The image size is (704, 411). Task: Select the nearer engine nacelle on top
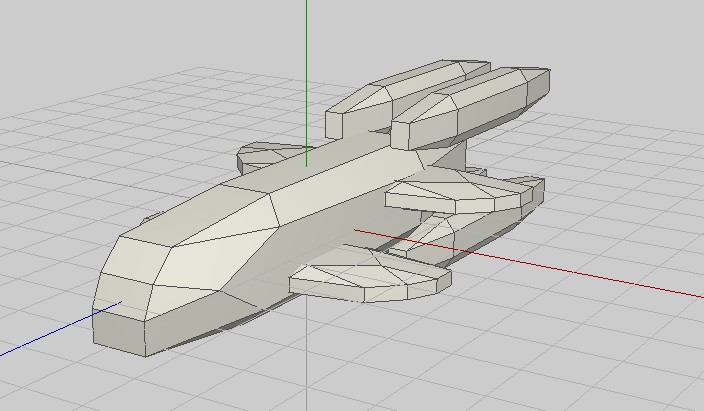coord(469,108)
